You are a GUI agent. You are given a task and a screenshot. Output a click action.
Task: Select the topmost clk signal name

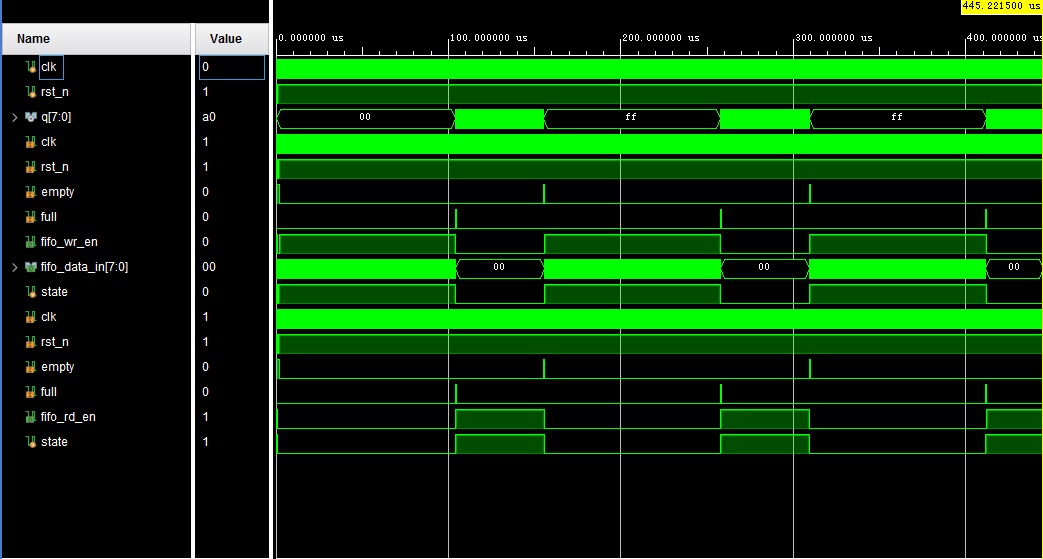49,67
